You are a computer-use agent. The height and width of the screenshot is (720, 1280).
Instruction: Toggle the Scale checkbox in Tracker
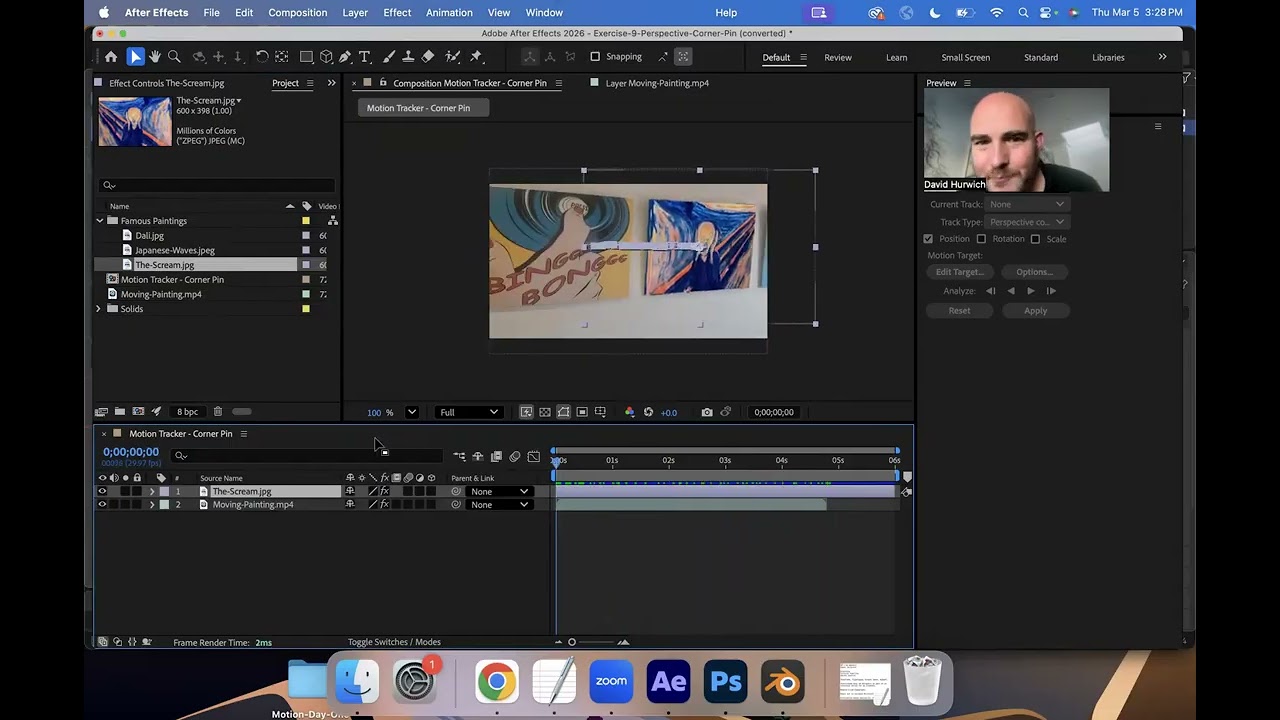pos(1035,239)
